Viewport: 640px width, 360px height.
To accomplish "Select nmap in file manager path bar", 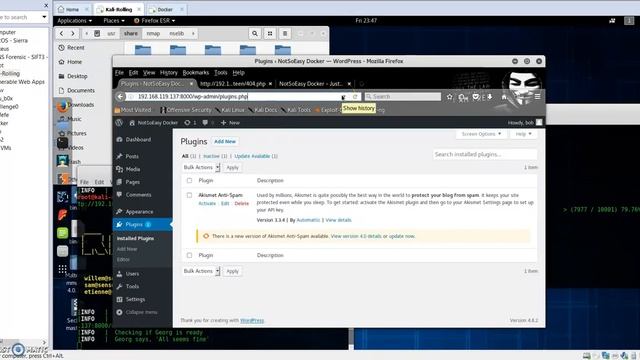I will pyautogui.click(x=153, y=33).
